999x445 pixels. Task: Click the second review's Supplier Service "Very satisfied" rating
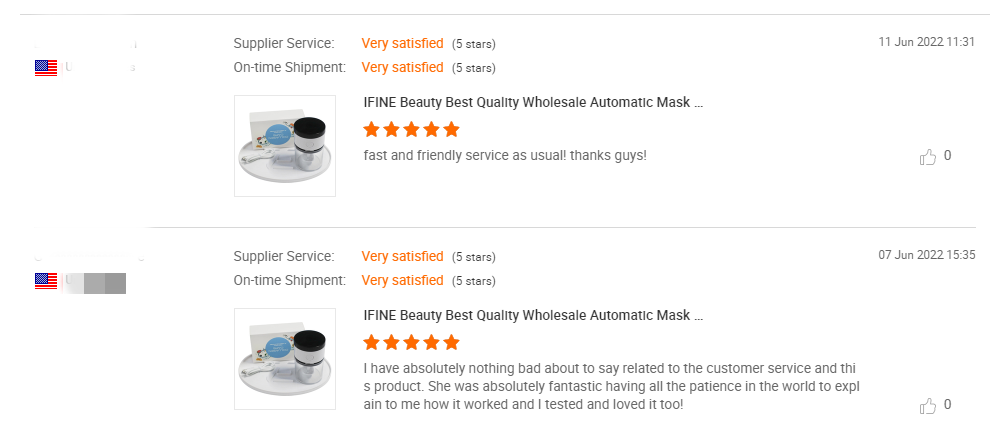click(402, 256)
